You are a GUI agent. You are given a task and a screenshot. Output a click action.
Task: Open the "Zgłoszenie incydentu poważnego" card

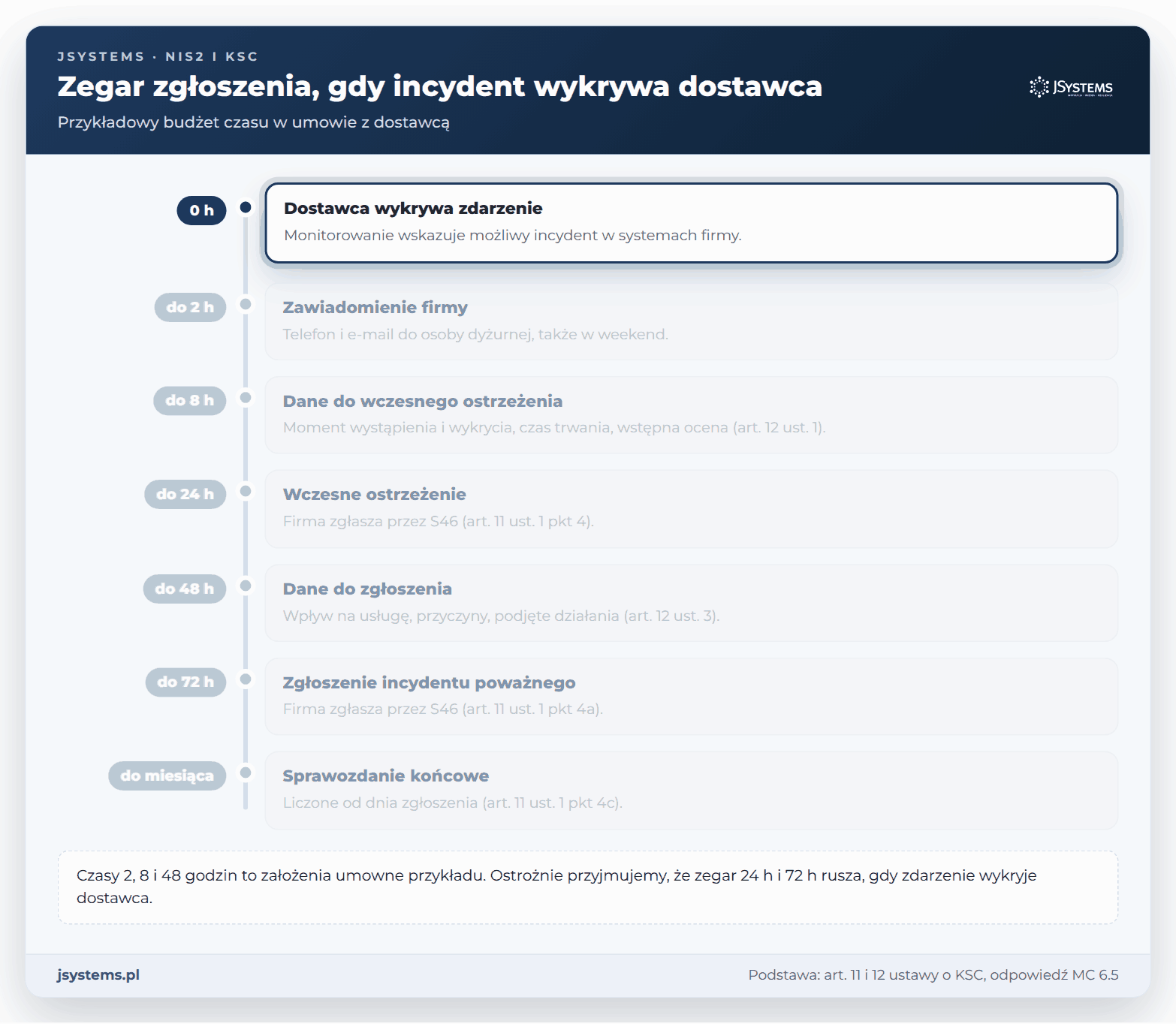tap(692, 696)
